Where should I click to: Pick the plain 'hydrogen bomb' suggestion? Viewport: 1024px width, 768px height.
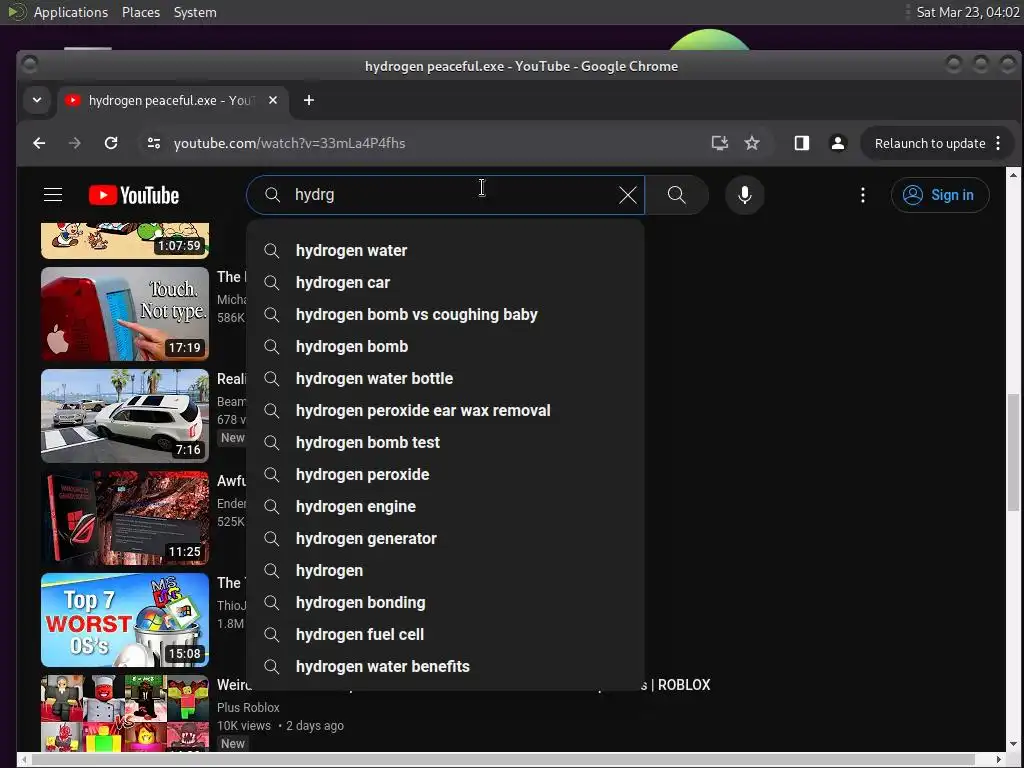tap(445, 346)
